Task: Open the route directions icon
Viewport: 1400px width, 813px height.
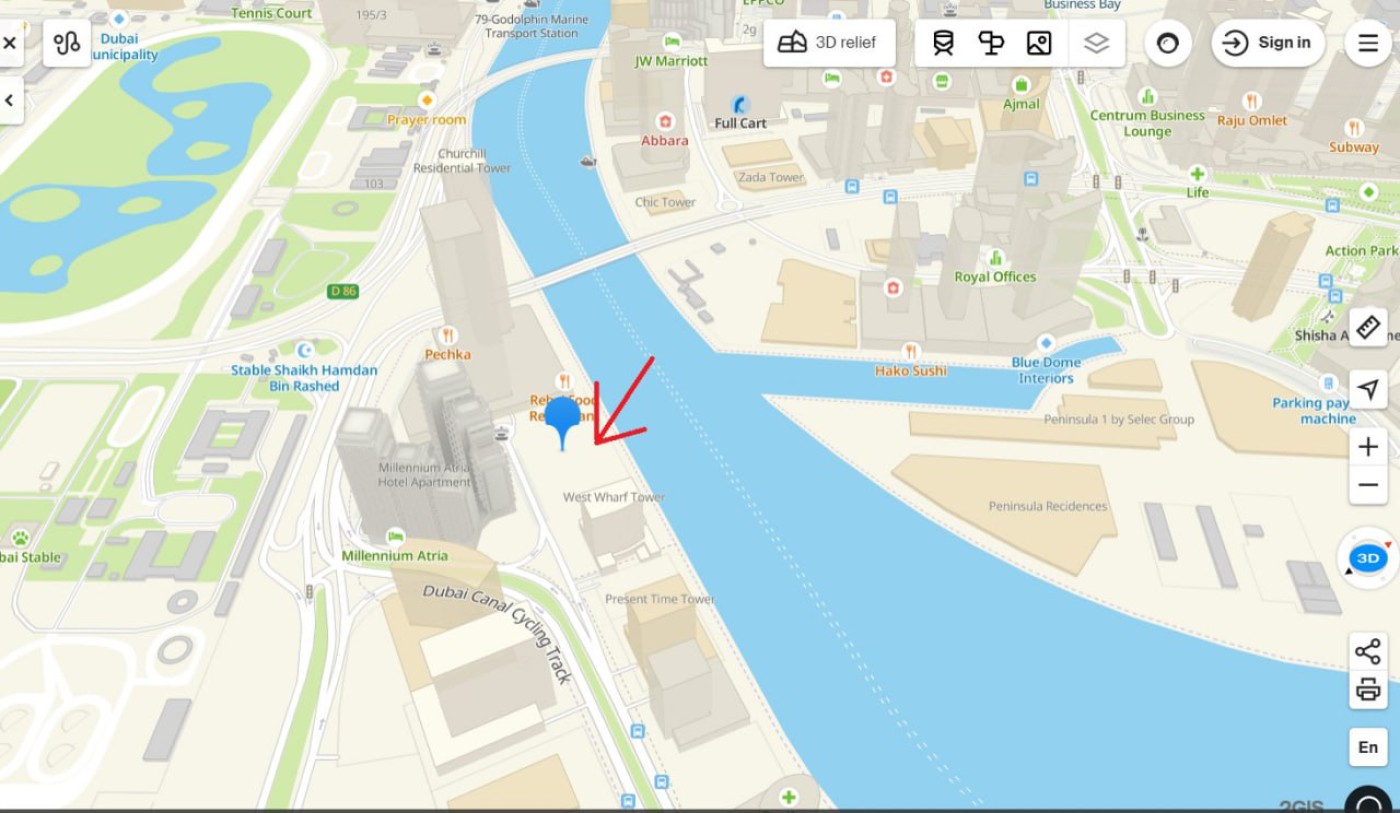Action: [x=67, y=43]
